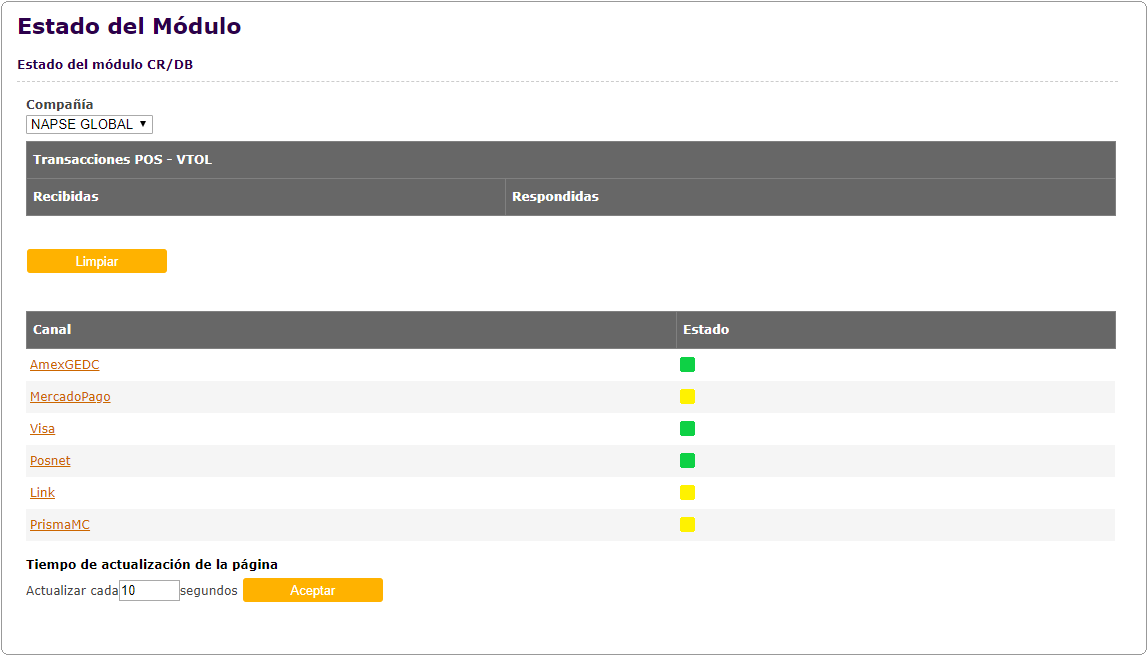Screen dimensions: 1147x656
Task: Open the Posnet channel link
Action: [50, 461]
